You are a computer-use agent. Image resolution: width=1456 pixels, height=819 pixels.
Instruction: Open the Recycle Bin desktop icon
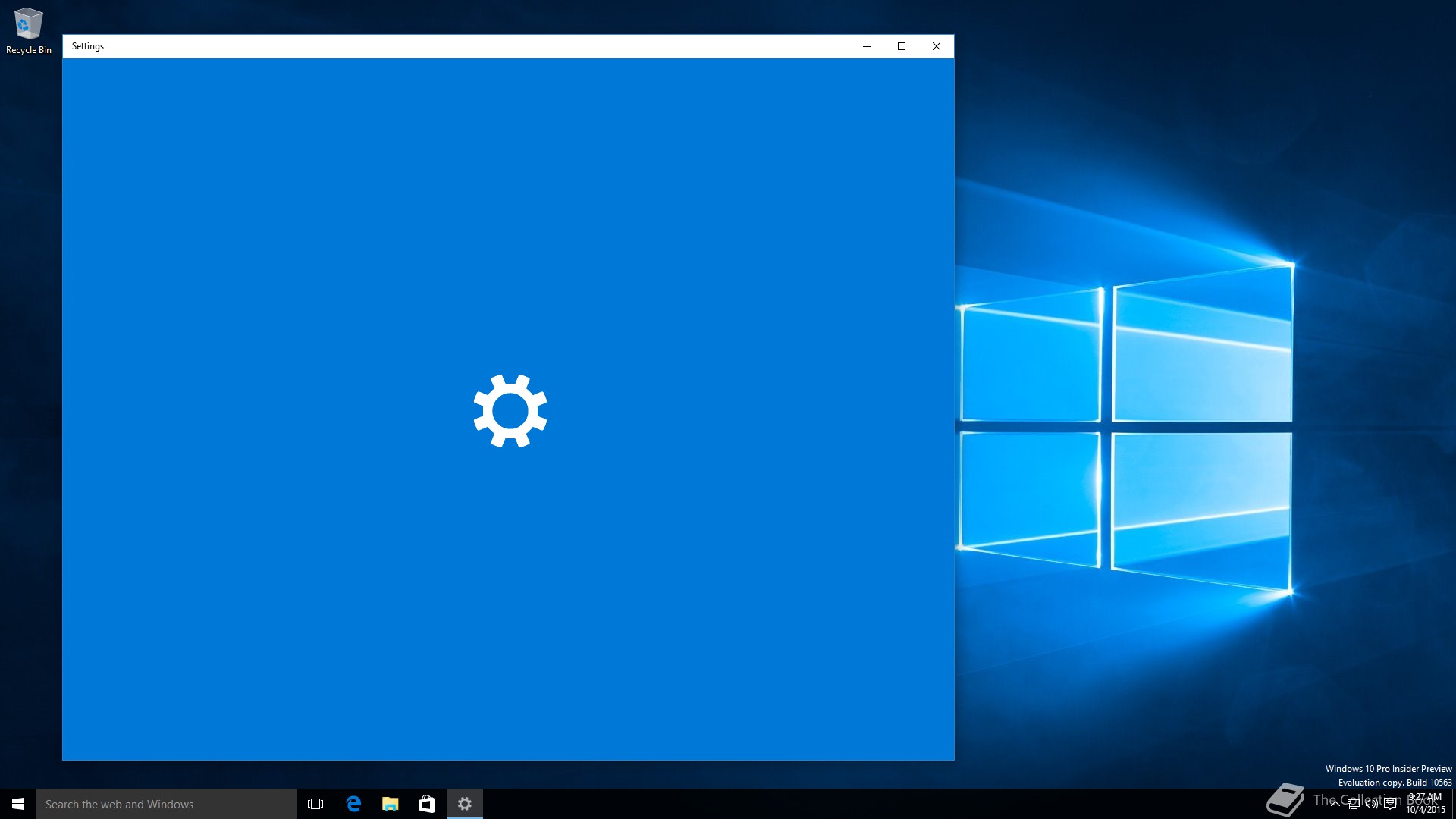click(x=29, y=30)
